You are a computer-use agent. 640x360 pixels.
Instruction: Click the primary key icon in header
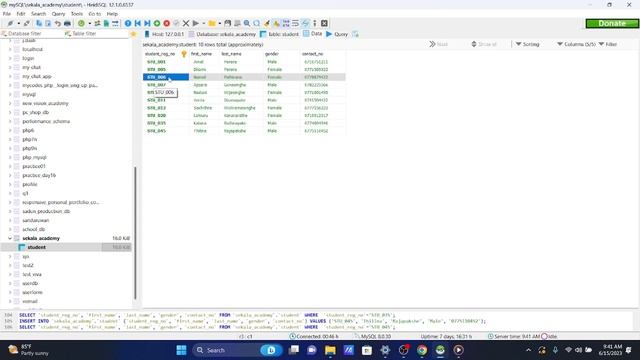coord(184,54)
